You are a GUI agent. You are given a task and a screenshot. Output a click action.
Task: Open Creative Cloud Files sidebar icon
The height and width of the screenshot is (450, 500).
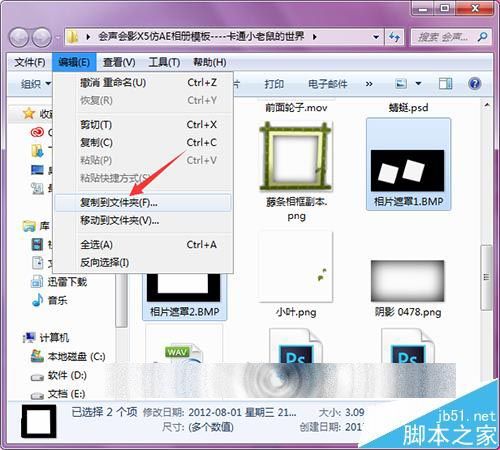tap(37, 132)
